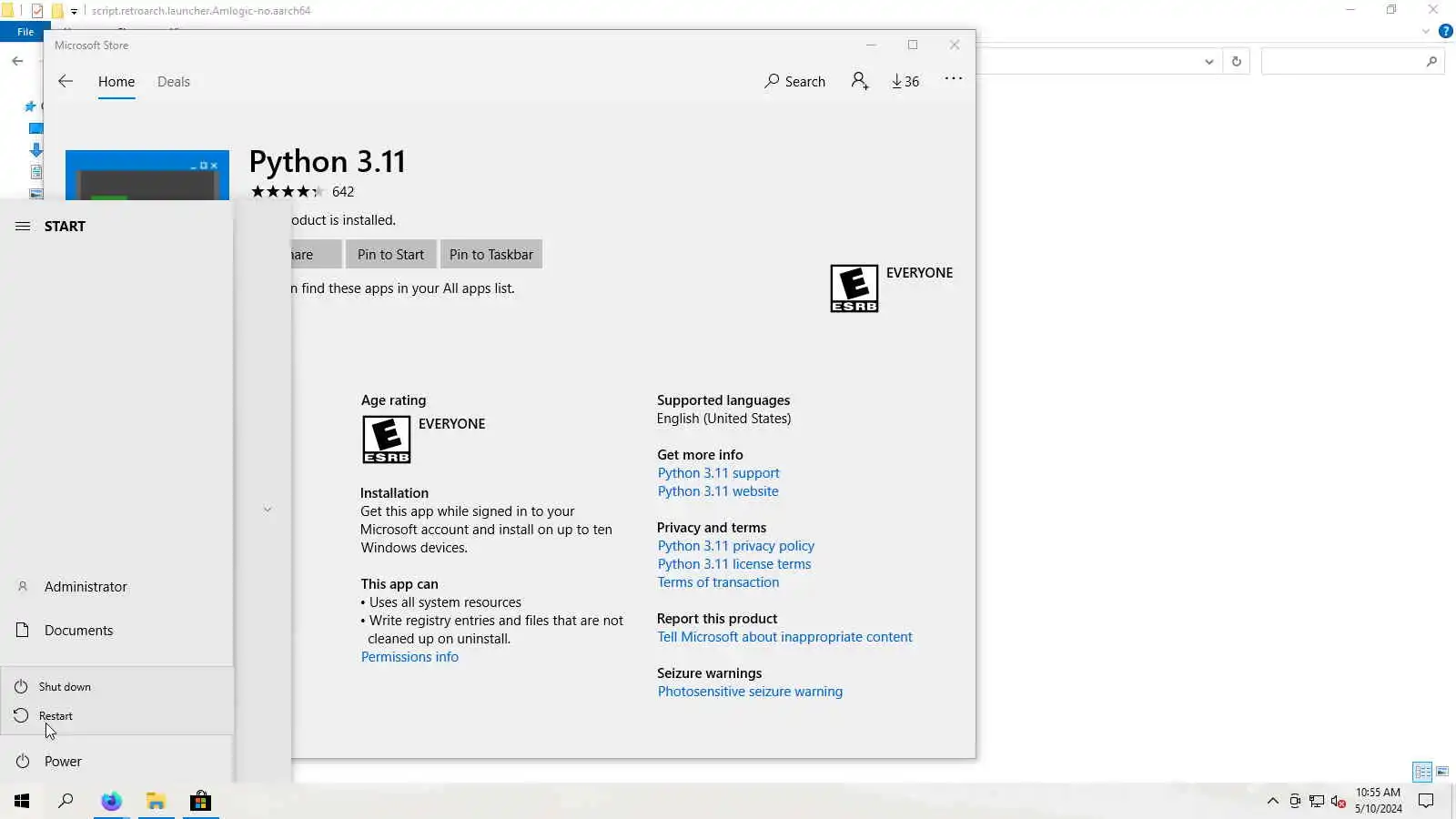This screenshot has width=1456, height=819.
Task: Go back in Microsoft Store
Action: click(x=66, y=81)
